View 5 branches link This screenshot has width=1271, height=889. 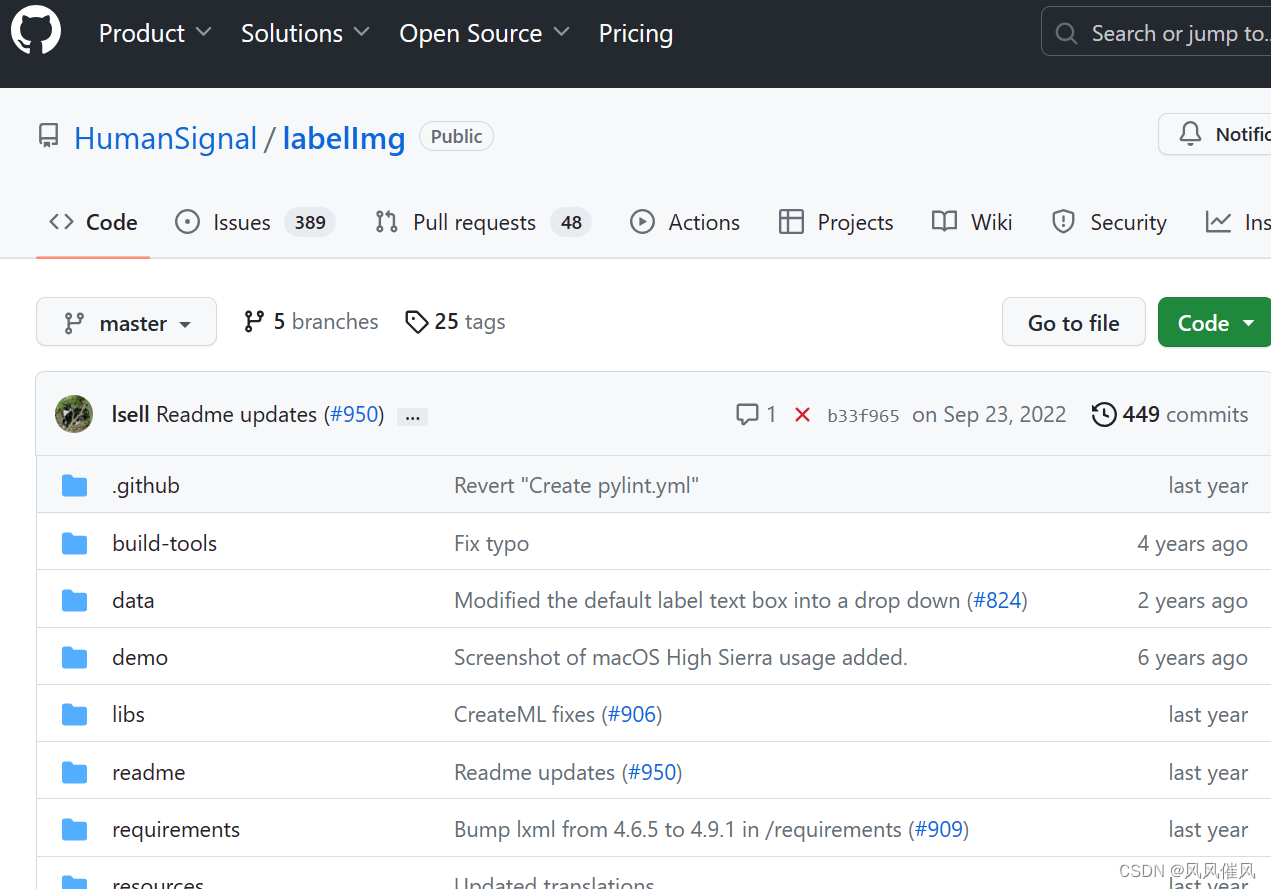click(x=311, y=321)
